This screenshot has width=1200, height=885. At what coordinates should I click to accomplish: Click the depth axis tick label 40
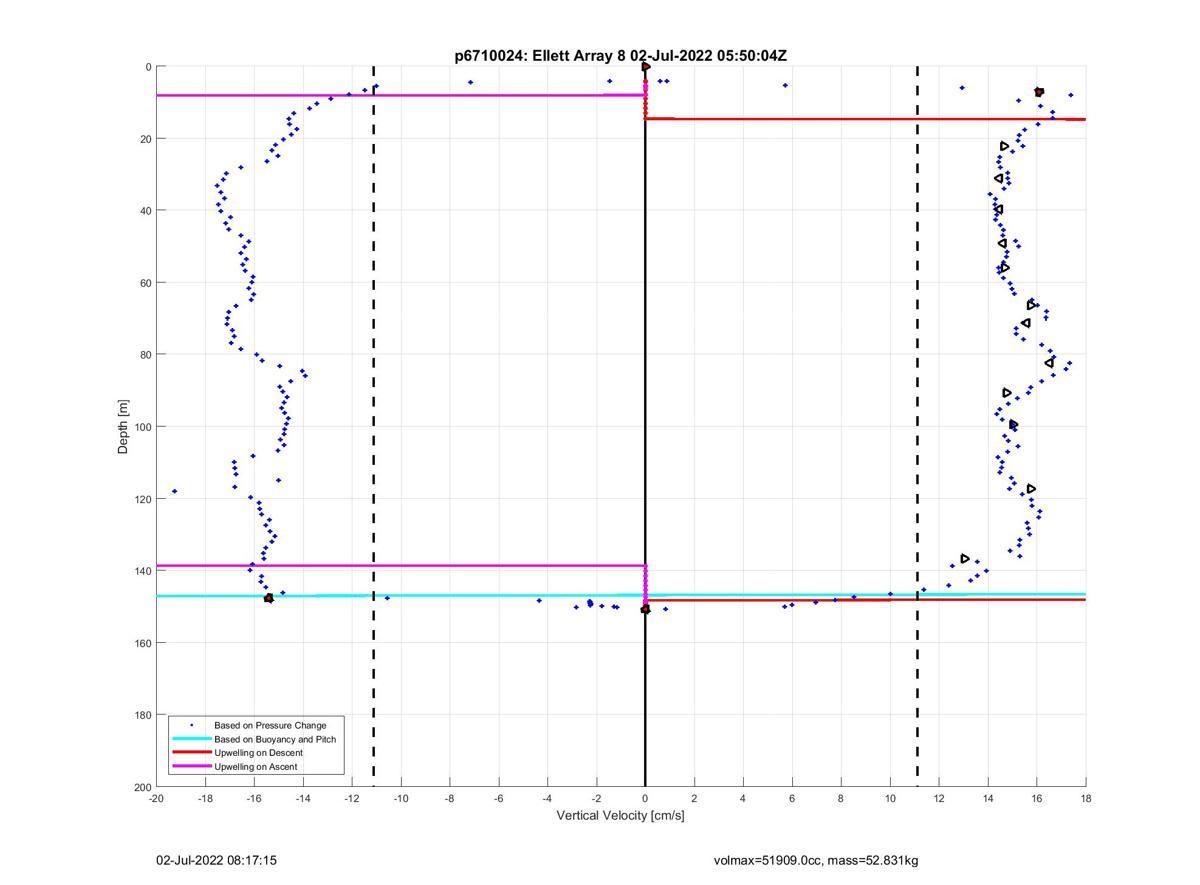tap(145, 211)
